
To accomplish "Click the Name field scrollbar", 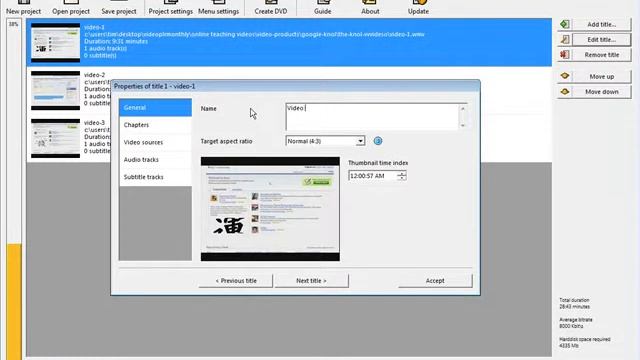I will pyautogui.click(x=463, y=117).
